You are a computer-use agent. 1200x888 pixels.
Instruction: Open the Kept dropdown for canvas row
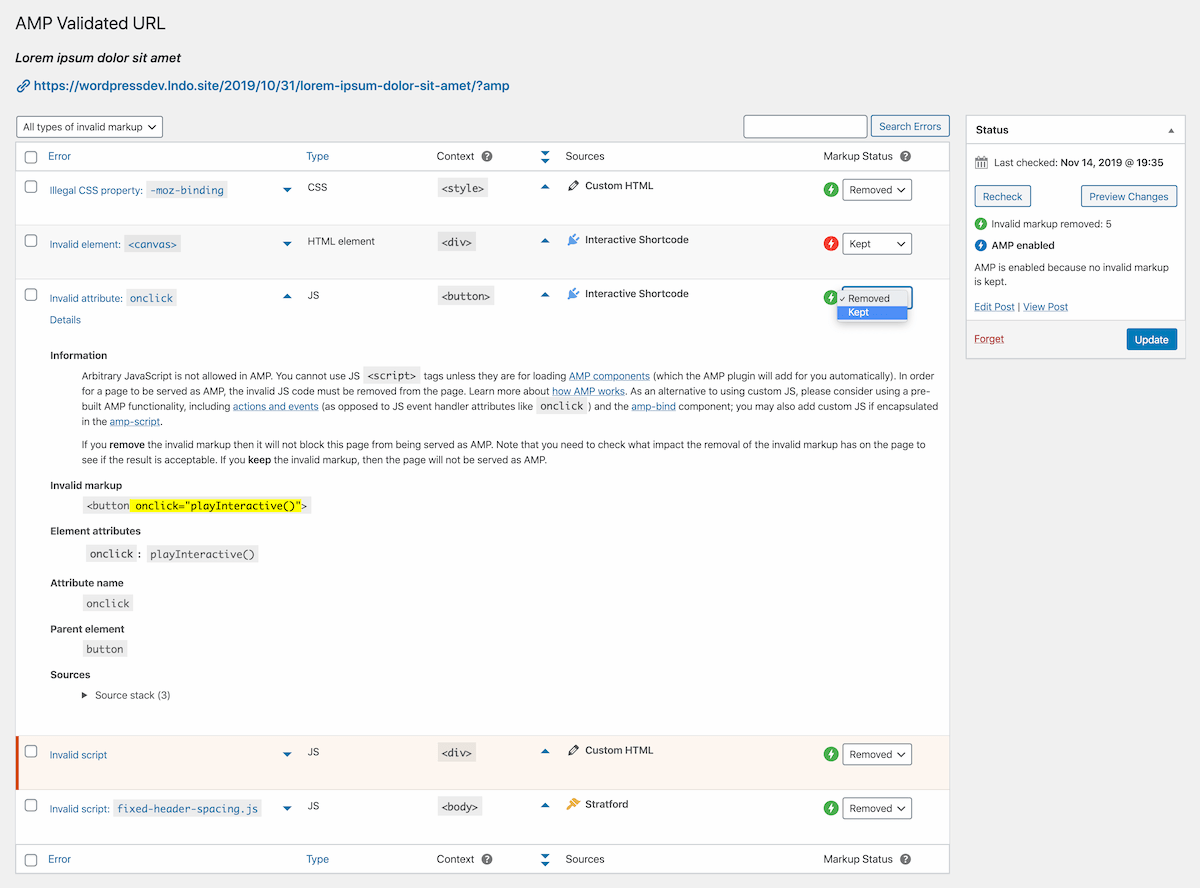click(x=877, y=243)
